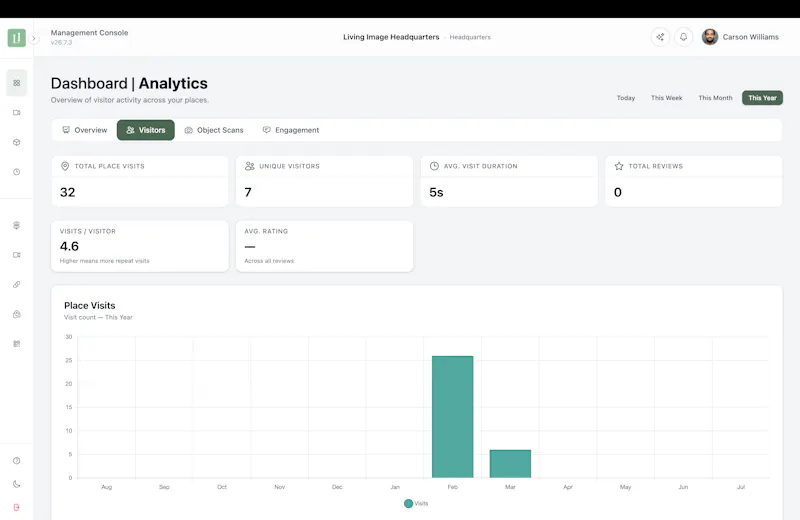Open the clock history sidebar icon

click(x=16, y=172)
